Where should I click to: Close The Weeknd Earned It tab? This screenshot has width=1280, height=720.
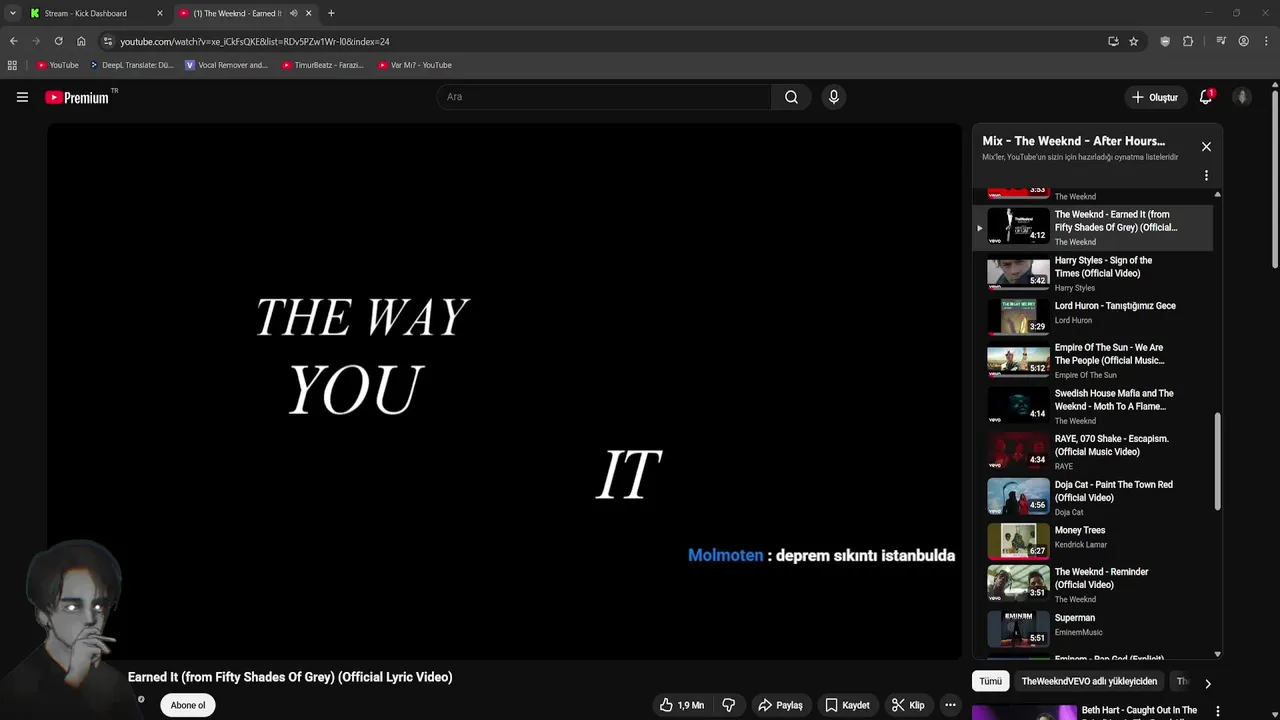[308, 13]
